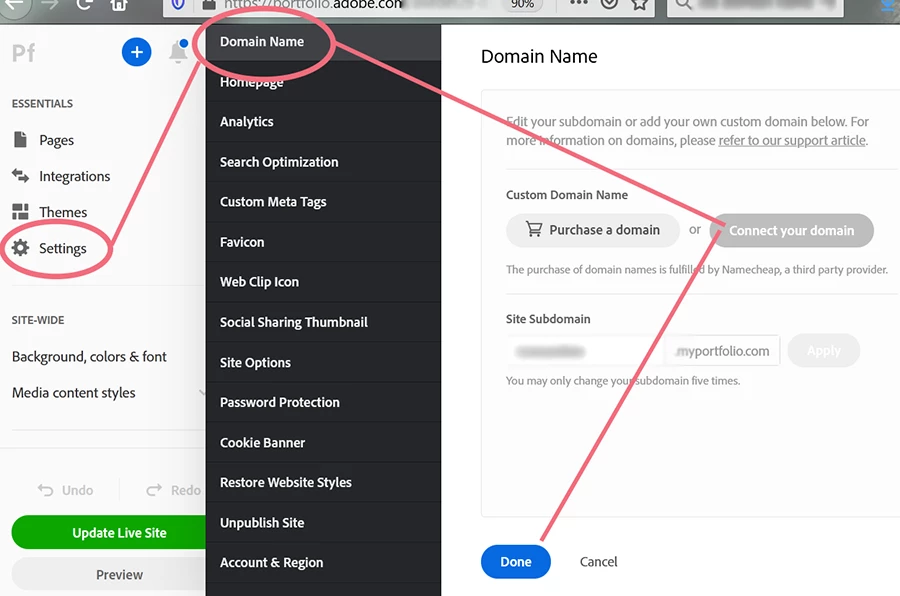Select Web Clip Icon setting

323,282
